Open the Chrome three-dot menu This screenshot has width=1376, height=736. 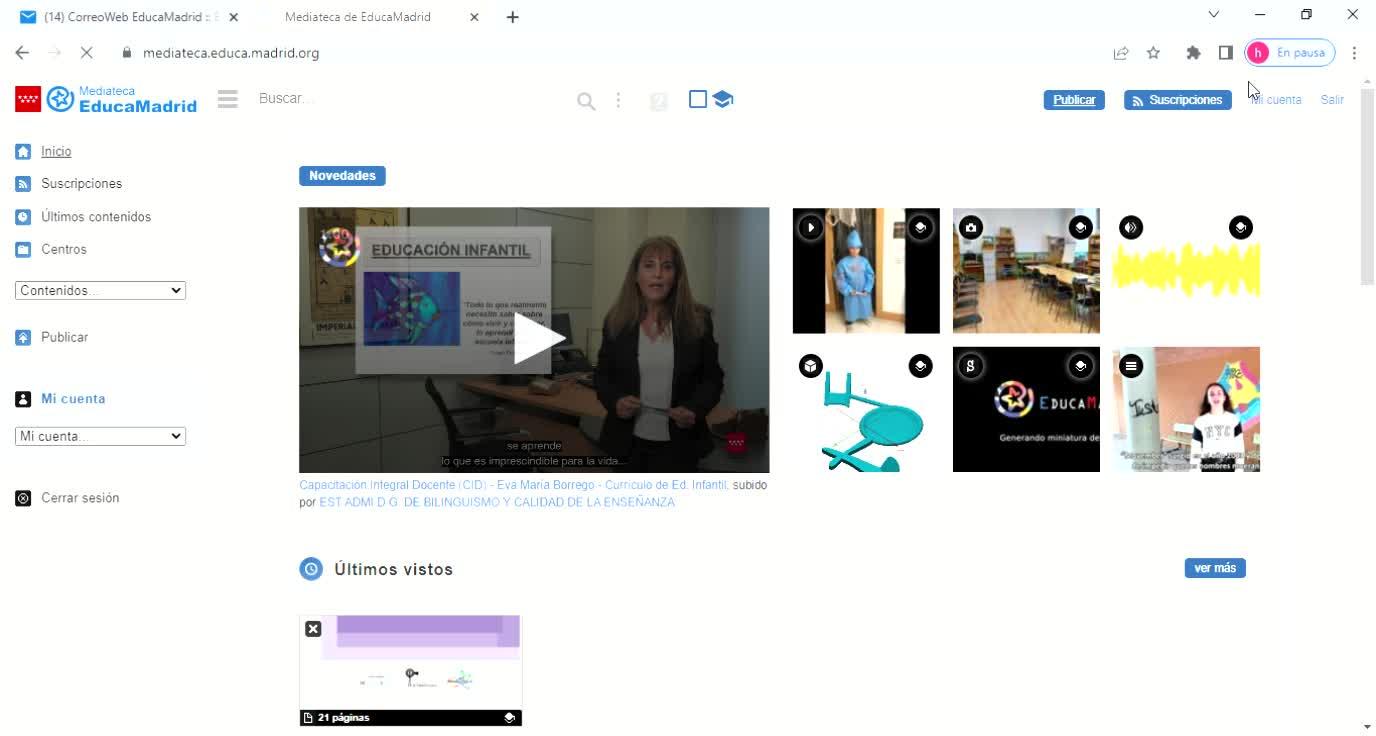click(1354, 53)
